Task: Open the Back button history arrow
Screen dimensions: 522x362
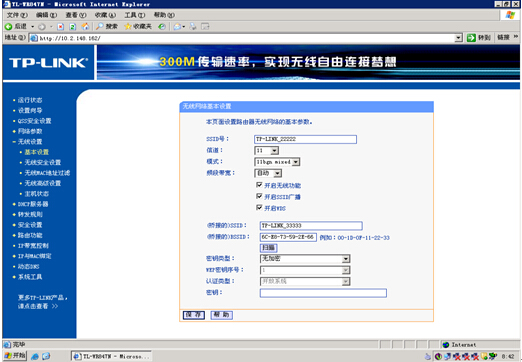Action: [32, 27]
